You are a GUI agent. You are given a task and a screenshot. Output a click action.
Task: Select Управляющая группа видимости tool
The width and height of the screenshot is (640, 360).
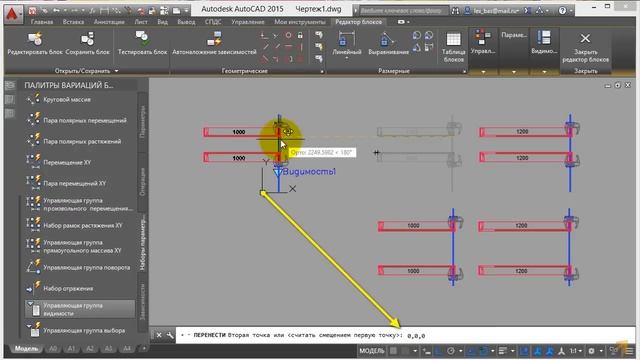tap(80, 309)
